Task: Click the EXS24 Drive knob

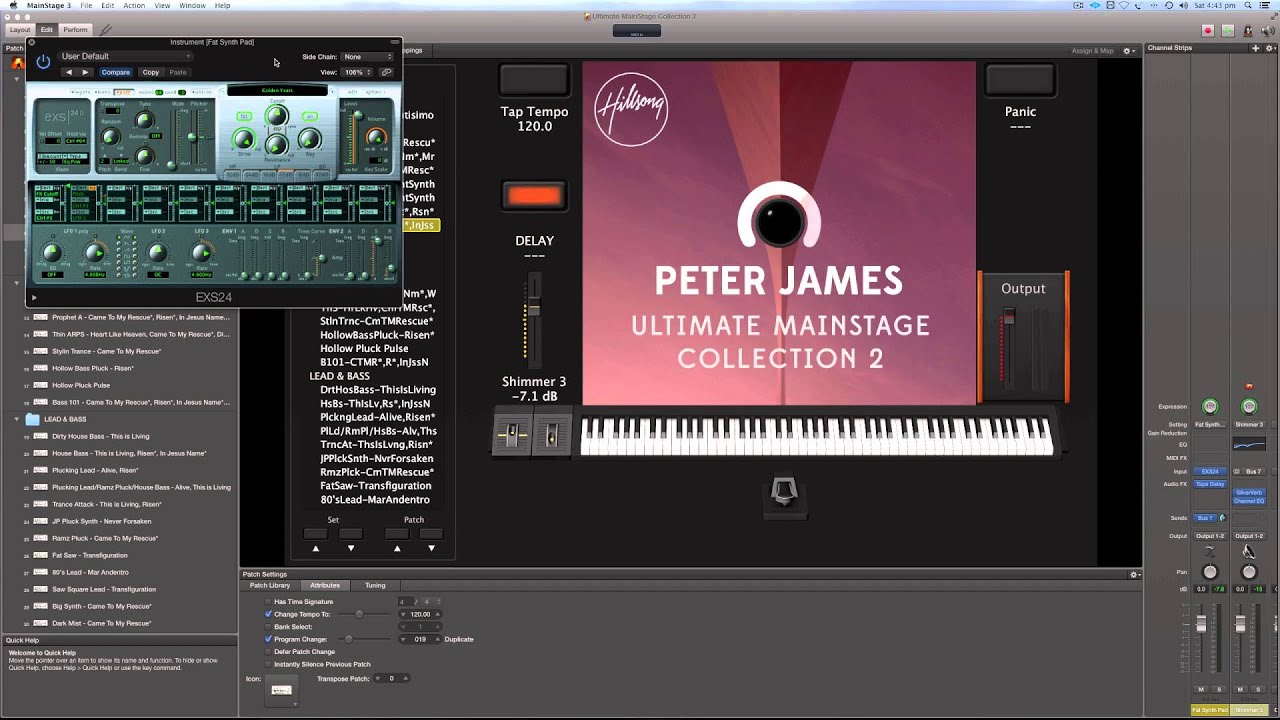Action: point(243,140)
